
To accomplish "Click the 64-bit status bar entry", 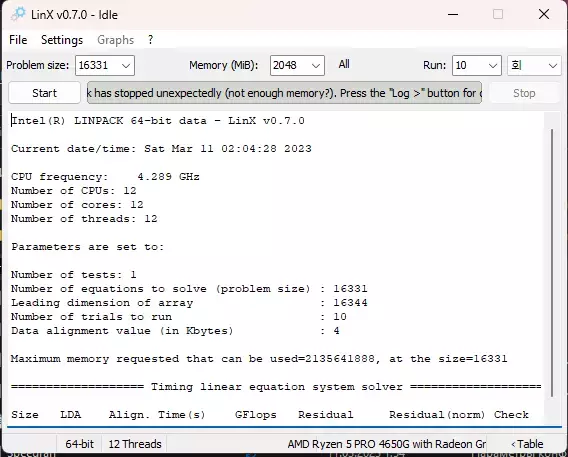I will point(79,444).
